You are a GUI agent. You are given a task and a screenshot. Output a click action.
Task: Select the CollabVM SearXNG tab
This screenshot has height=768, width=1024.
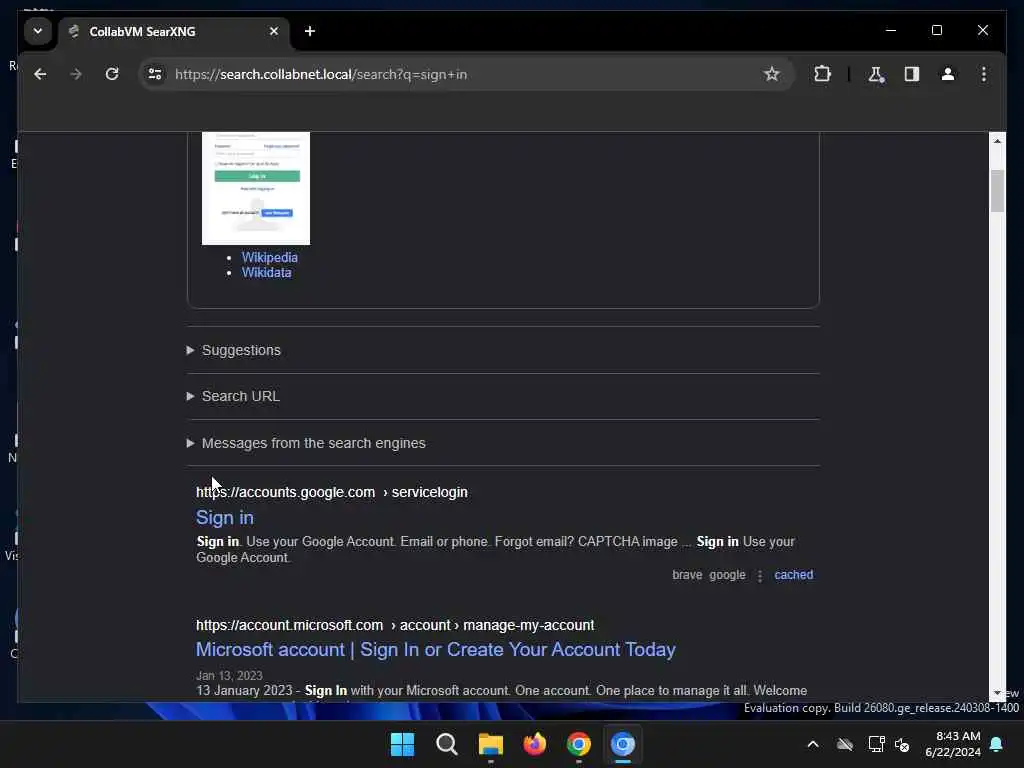point(174,32)
